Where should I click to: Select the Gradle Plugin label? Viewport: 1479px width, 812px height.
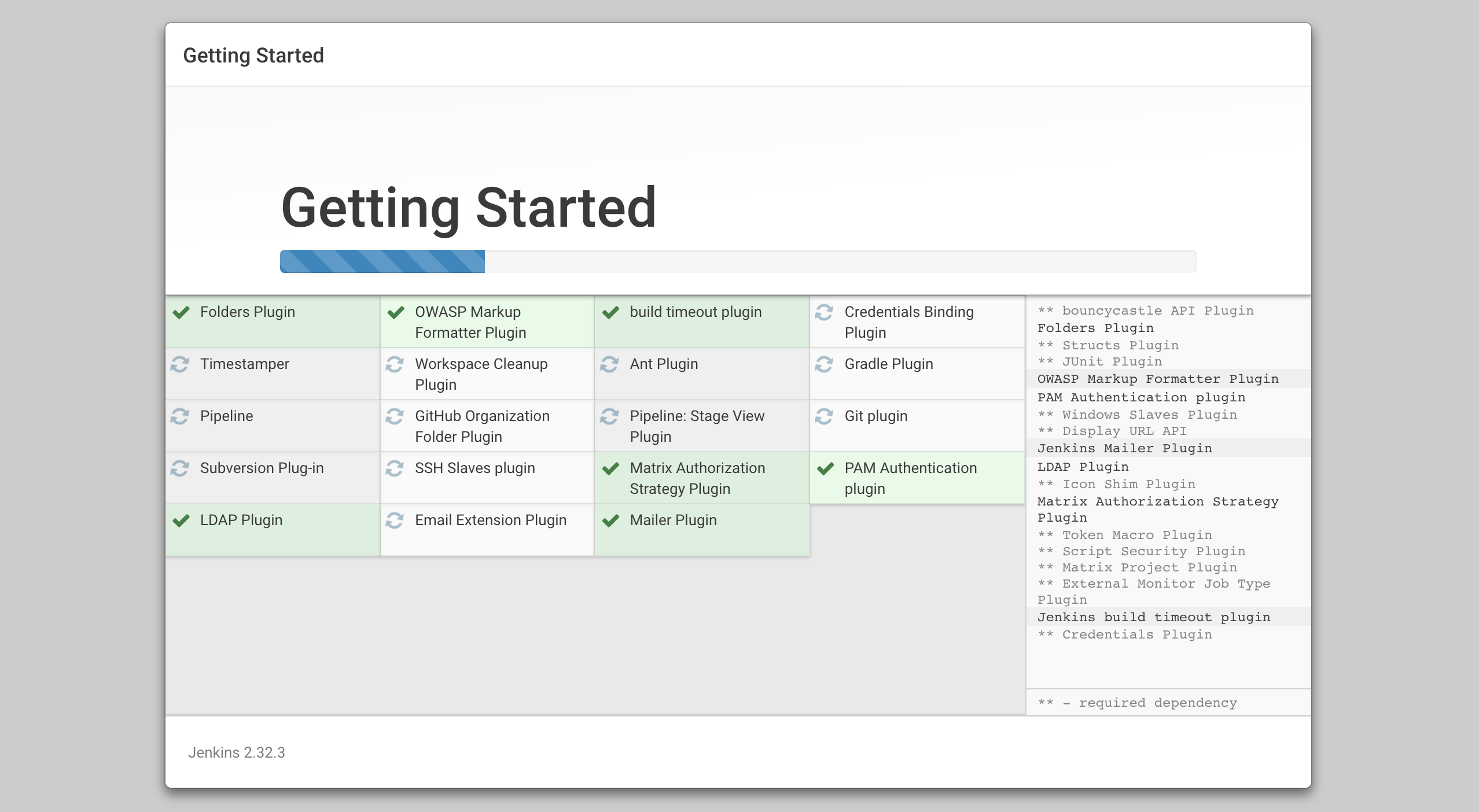[x=889, y=364]
